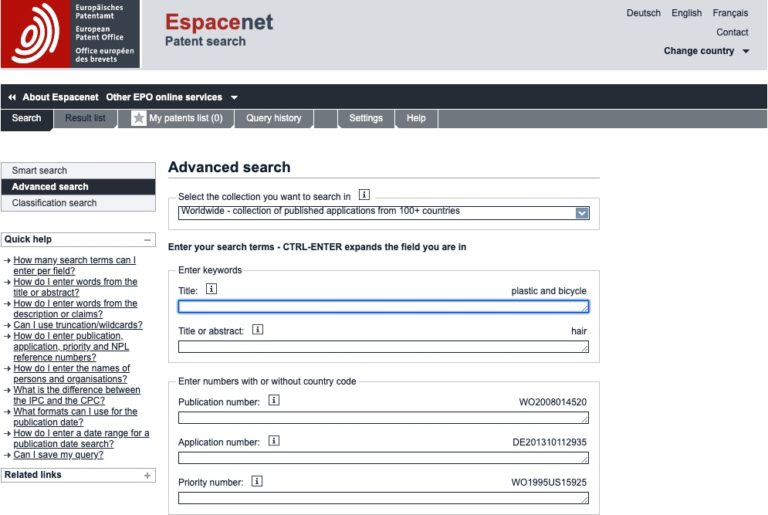Switch language to Deutsch

pos(643,13)
